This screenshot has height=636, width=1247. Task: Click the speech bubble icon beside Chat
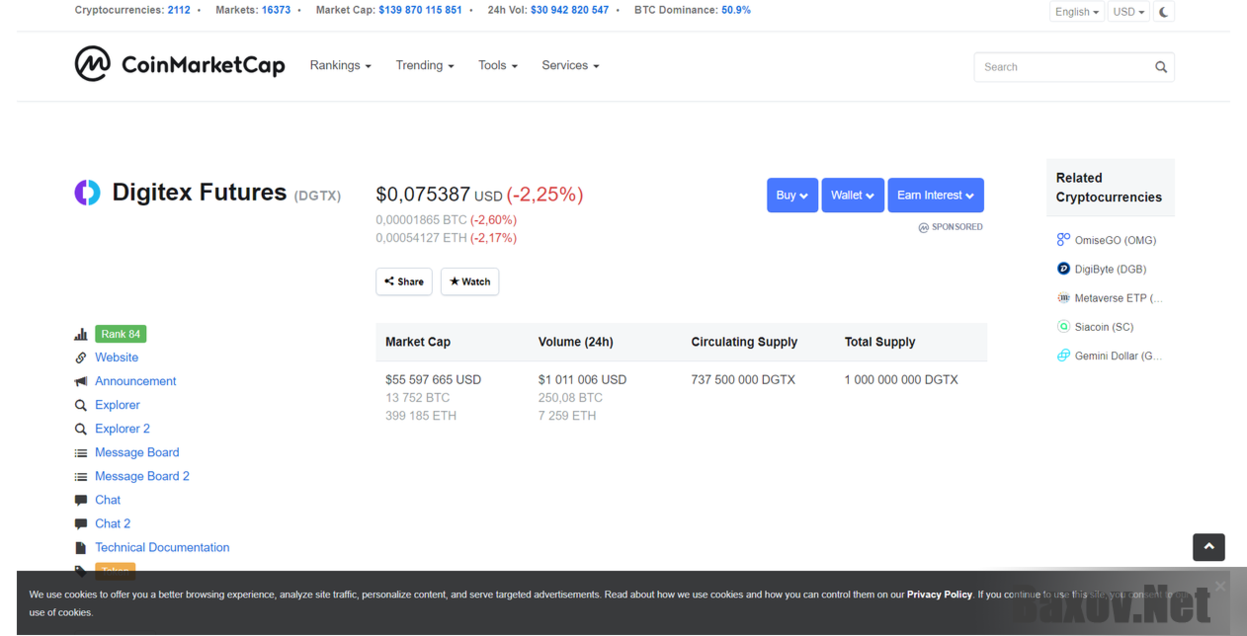[81, 500]
